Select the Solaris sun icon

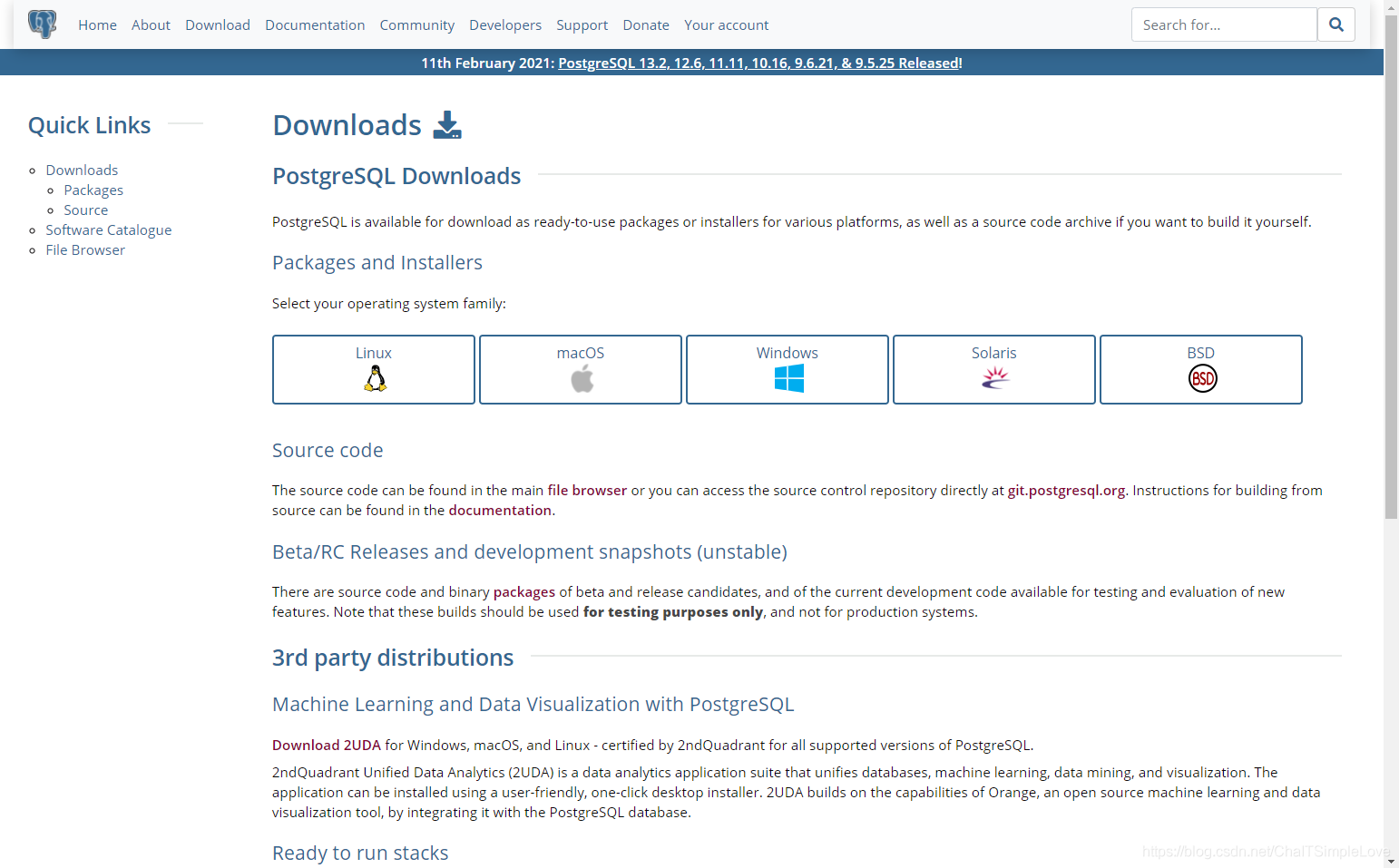tap(993, 379)
